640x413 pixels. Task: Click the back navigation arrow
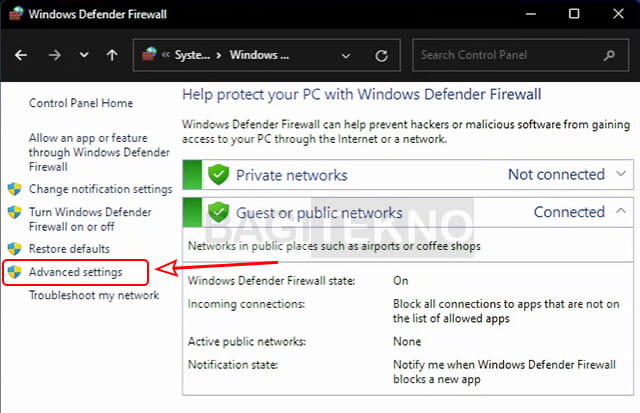click(22, 55)
